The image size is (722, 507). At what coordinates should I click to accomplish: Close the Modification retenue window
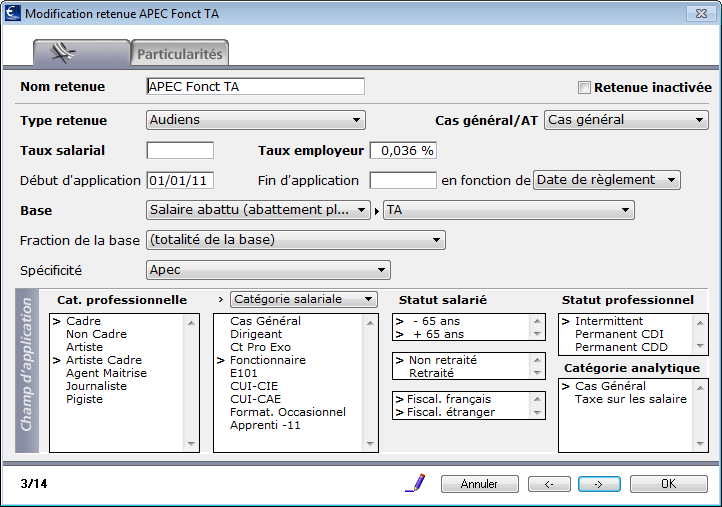coord(701,13)
